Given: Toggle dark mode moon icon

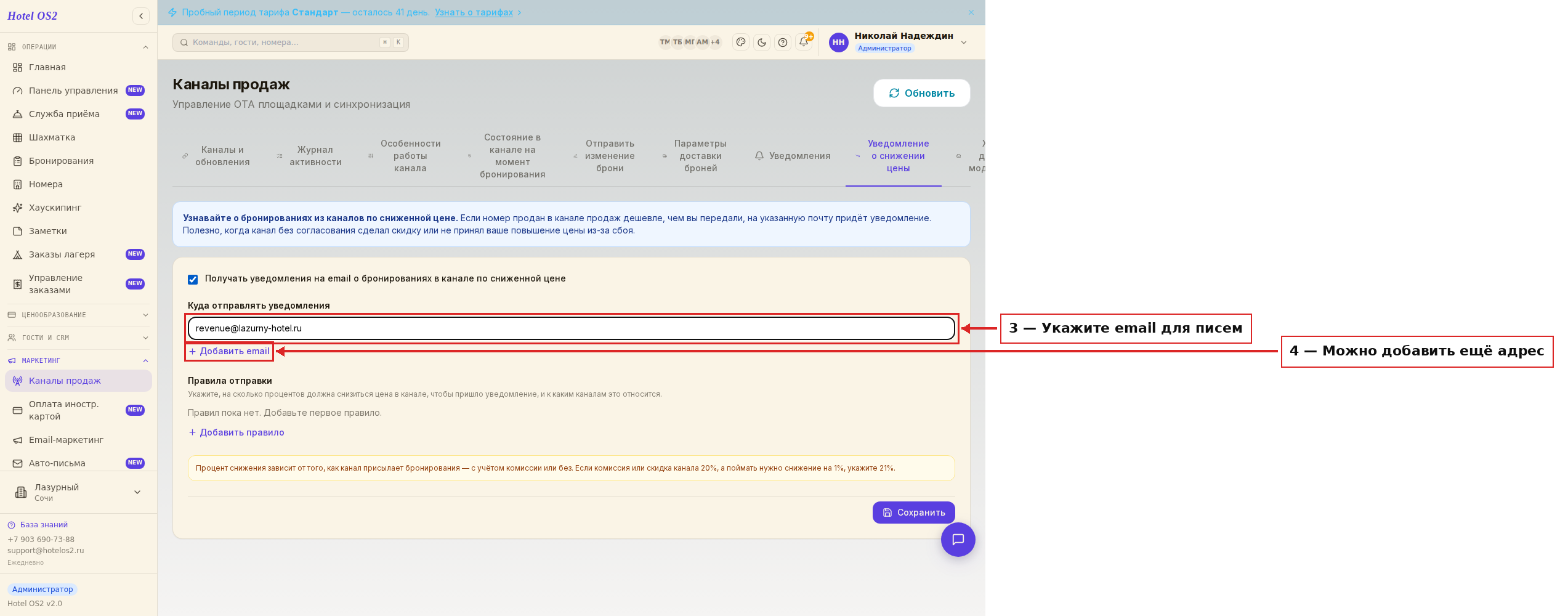Looking at the screenshot, I should point(762,43).
